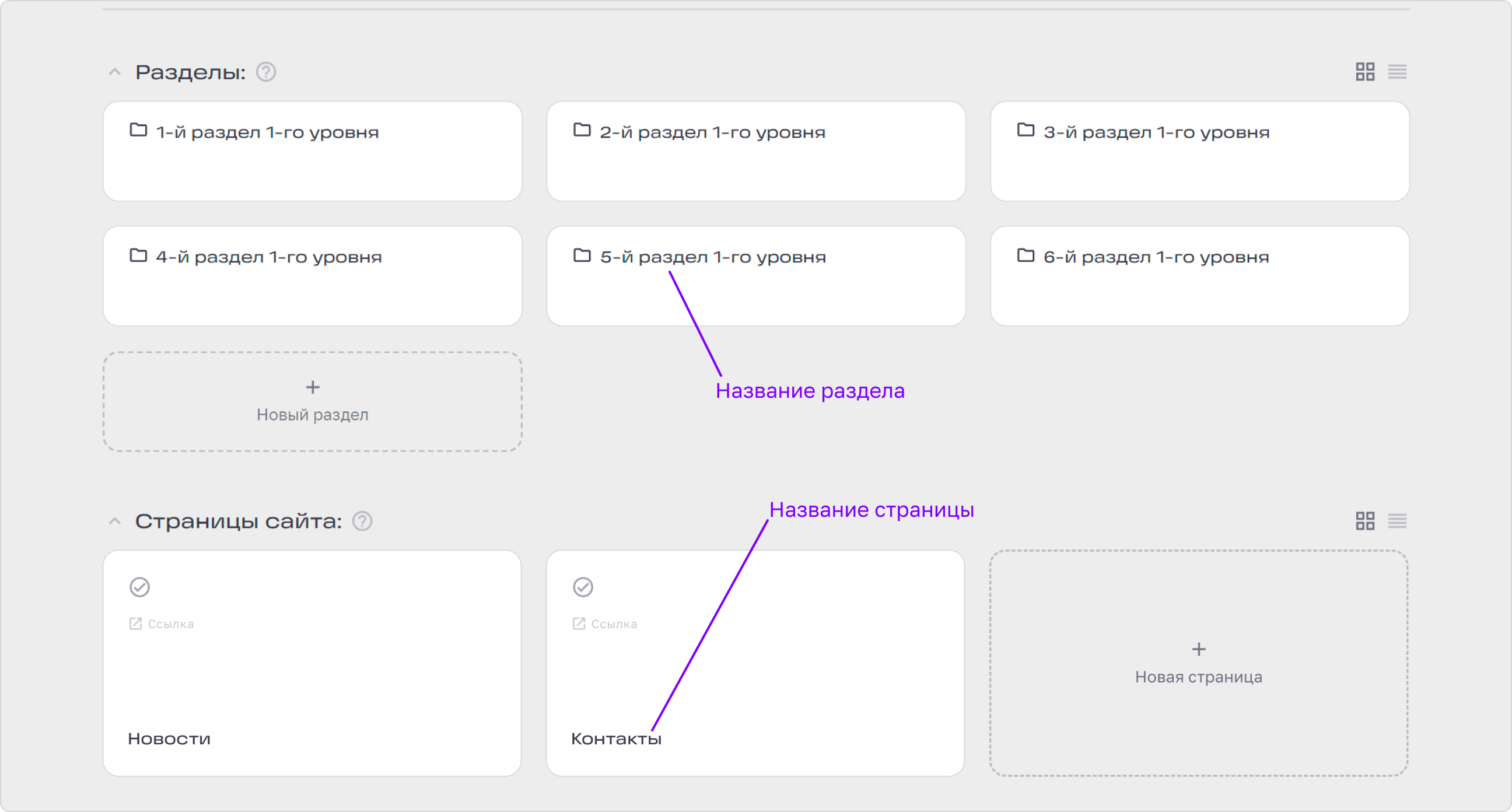Toggle checkmark on Контакты page card
Screen dimensions: 1512x812
583,587
